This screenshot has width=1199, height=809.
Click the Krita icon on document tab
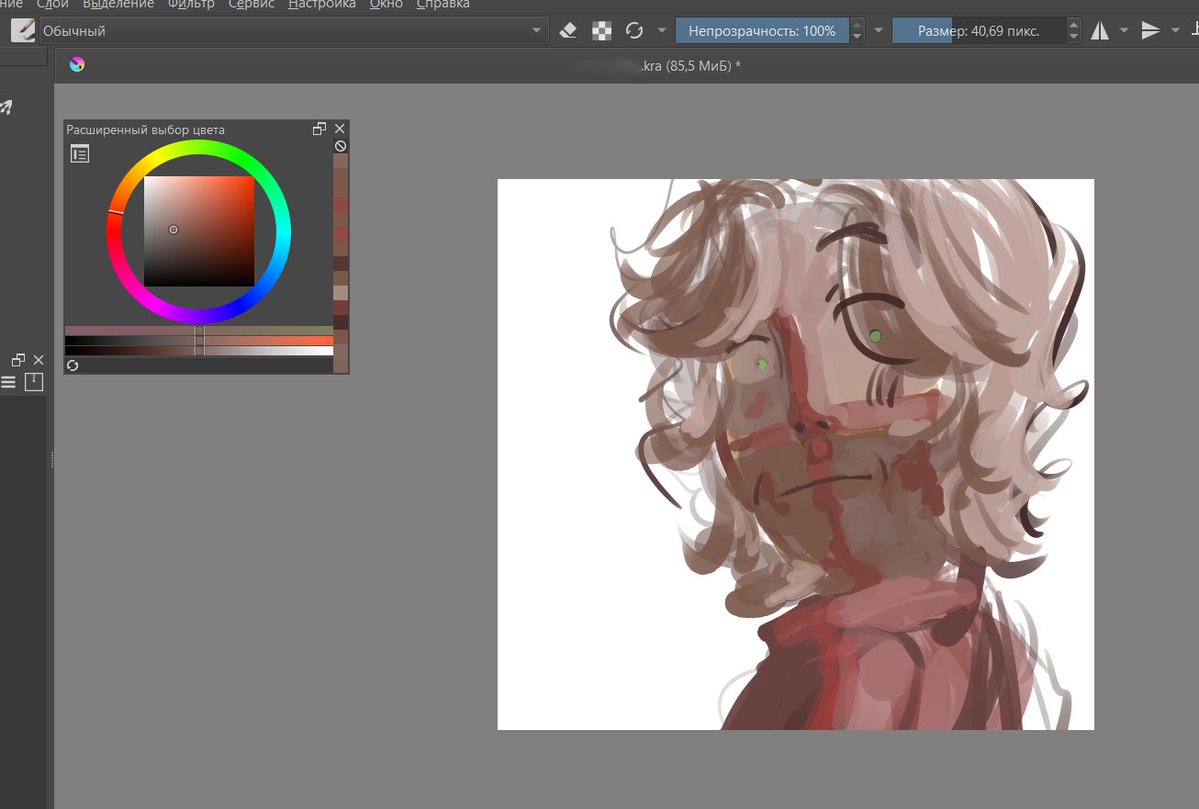77,65
